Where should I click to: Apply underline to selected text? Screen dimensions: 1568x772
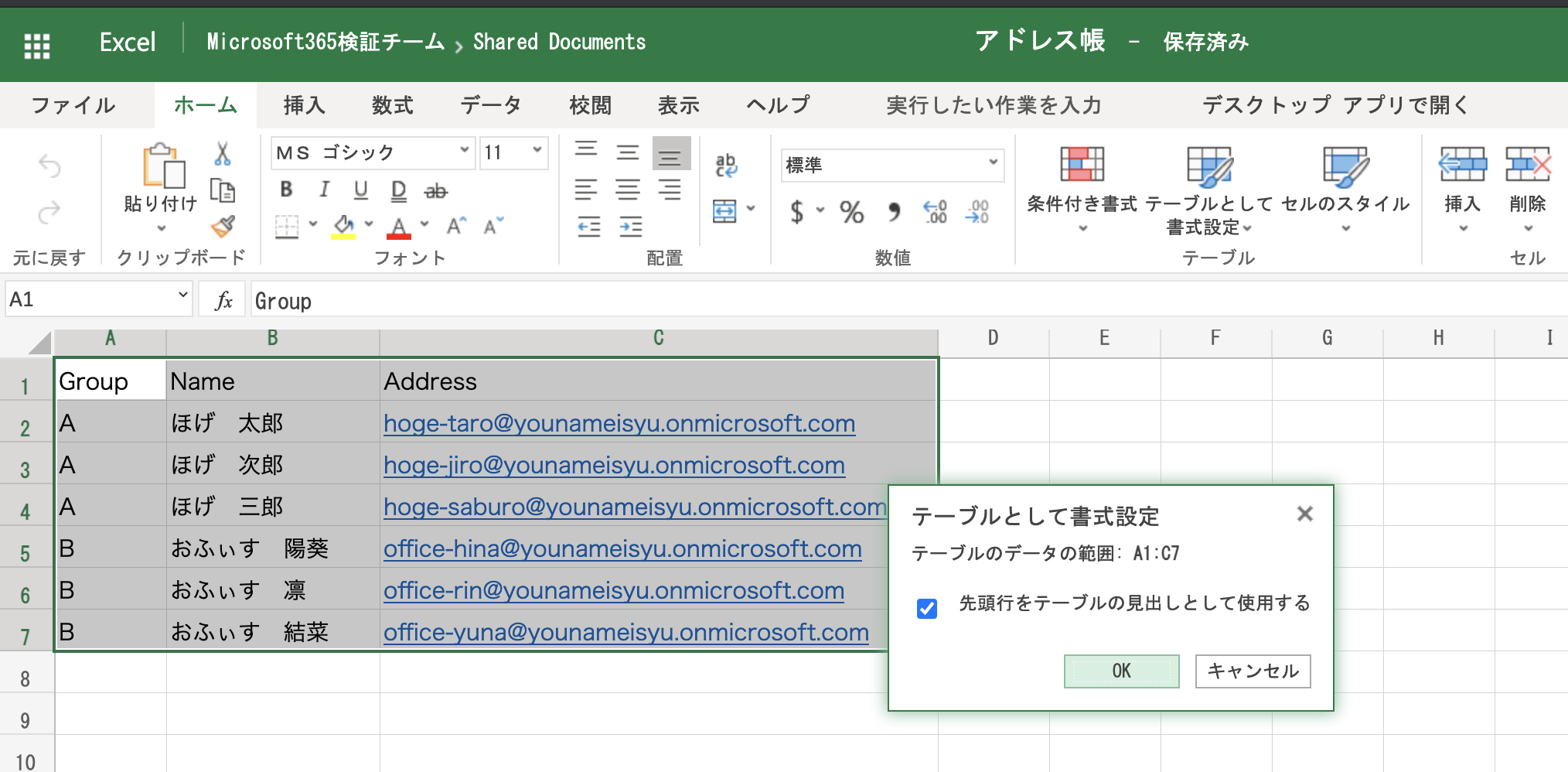tap(360, 189)
